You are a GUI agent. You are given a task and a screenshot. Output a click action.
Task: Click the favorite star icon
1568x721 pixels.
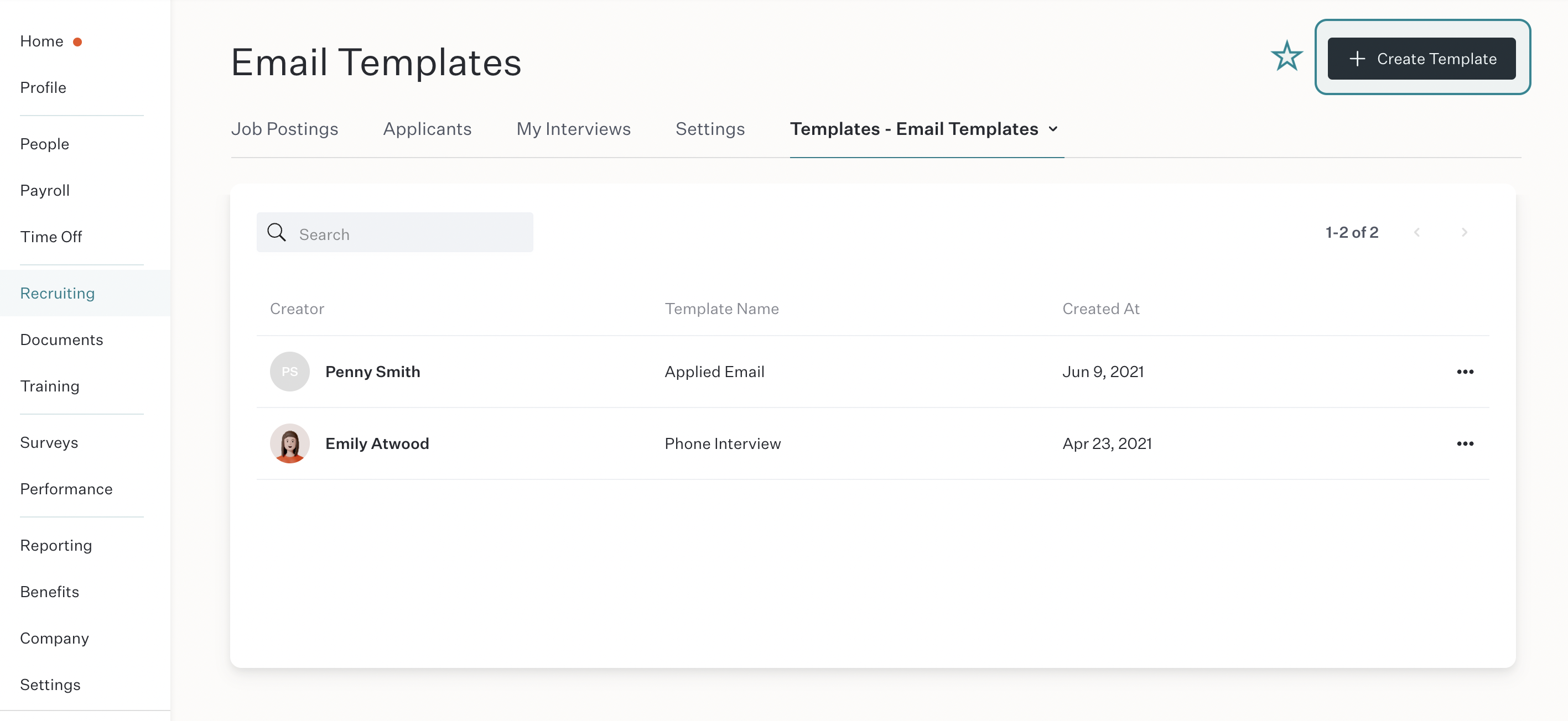[1287, 56]
